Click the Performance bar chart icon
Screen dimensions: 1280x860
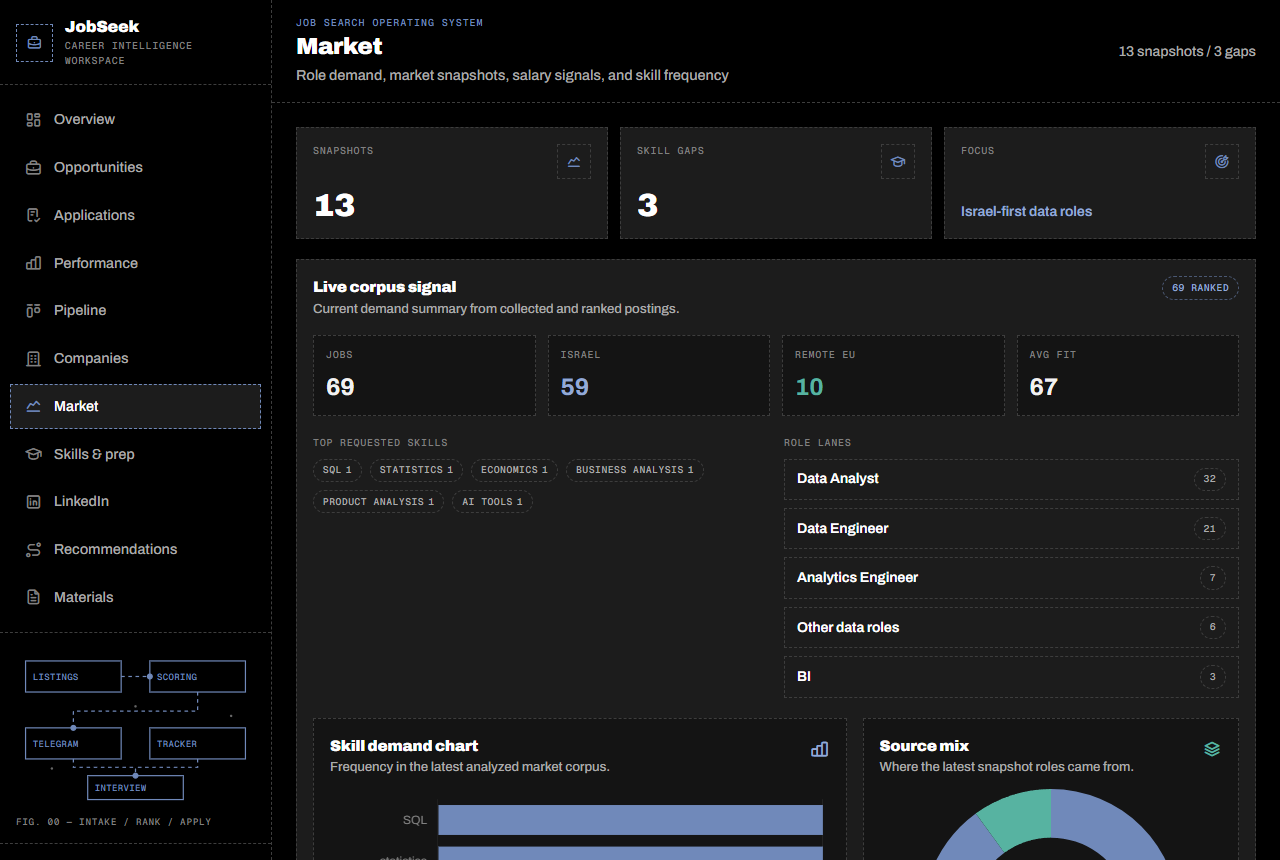[33, 263]
